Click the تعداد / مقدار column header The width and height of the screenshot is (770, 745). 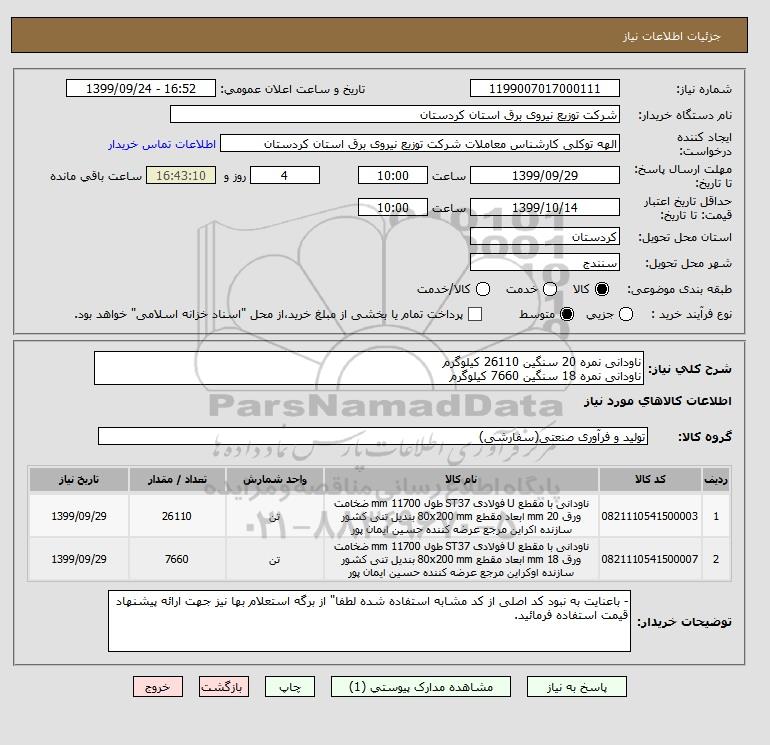tap(177, 480)
